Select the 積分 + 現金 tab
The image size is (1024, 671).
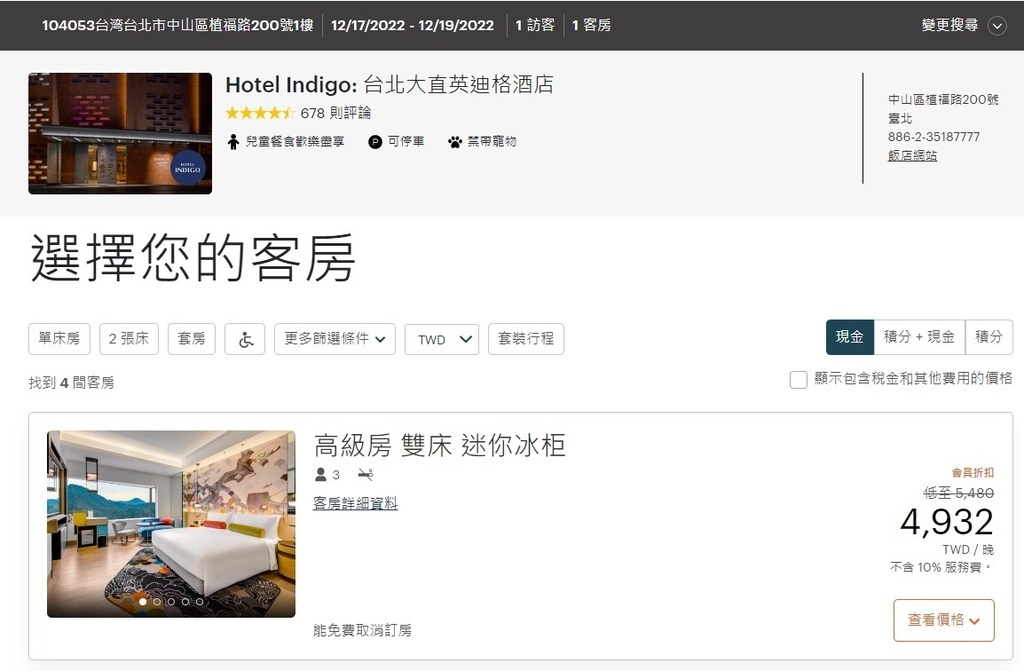pos(920,337)
